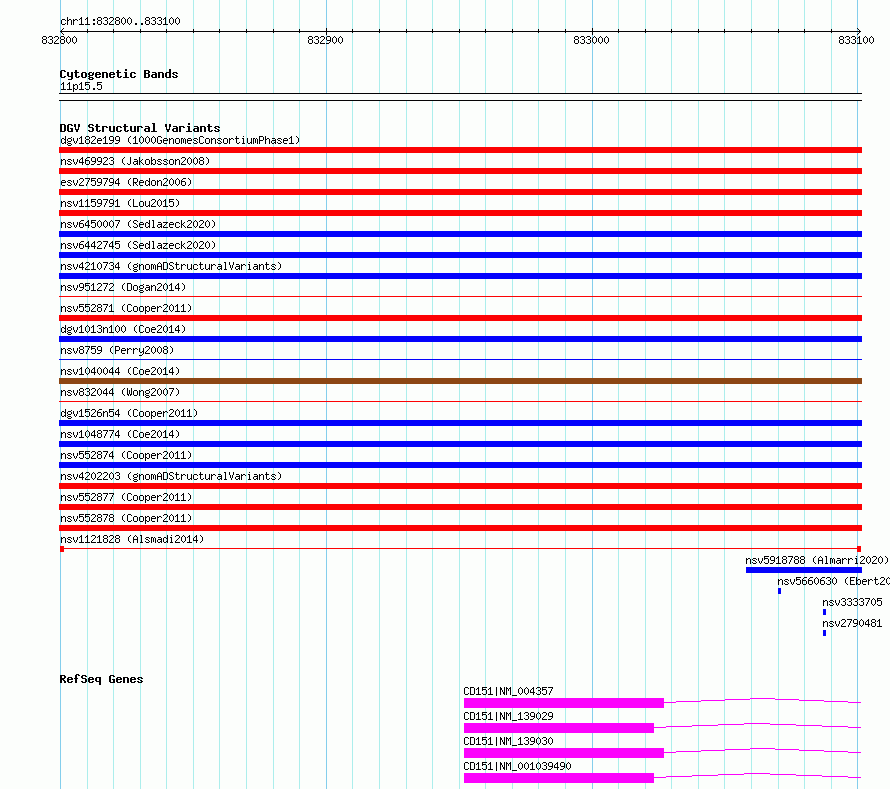Open the esv2759794 (Redon2006) variant label

126,182
